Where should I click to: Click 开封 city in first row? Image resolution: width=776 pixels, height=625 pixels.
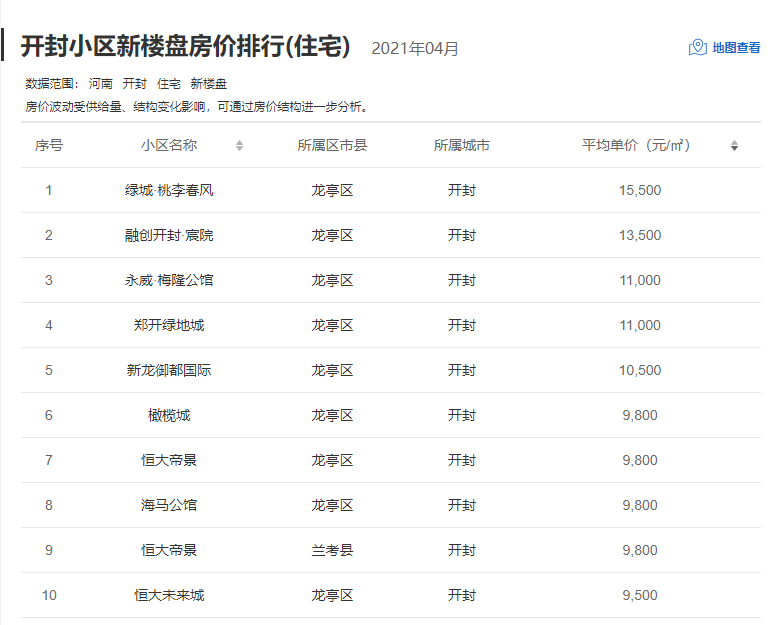(x=461, y=190)
